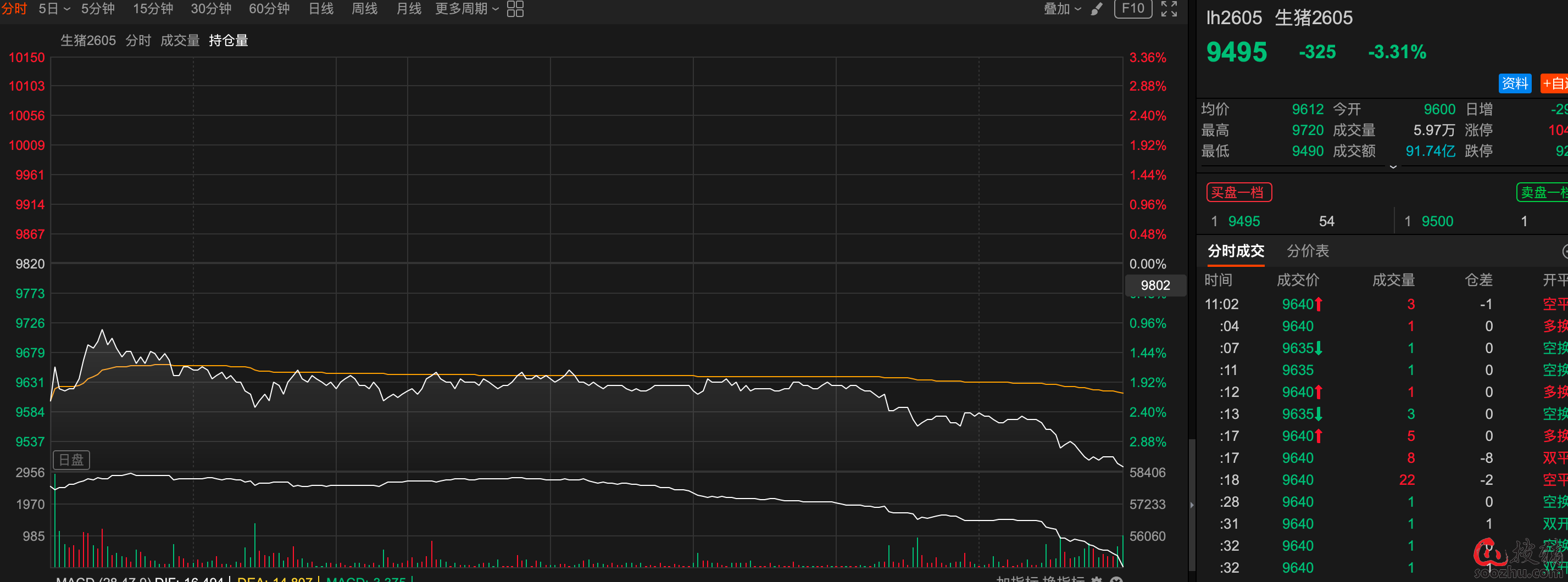Select the 15分钟 interval
This screenshot has height=582, width=1568.
[153, 9]
